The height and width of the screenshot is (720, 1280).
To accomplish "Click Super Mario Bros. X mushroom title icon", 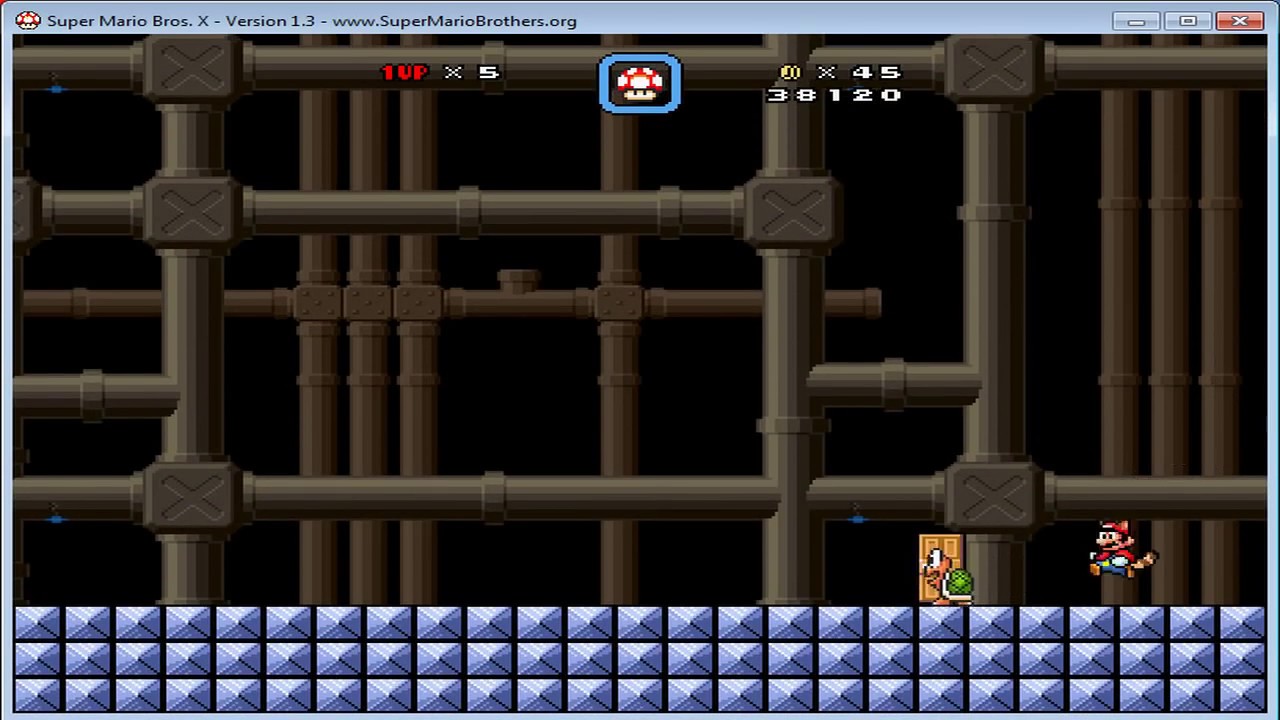I will pos(28,20).
